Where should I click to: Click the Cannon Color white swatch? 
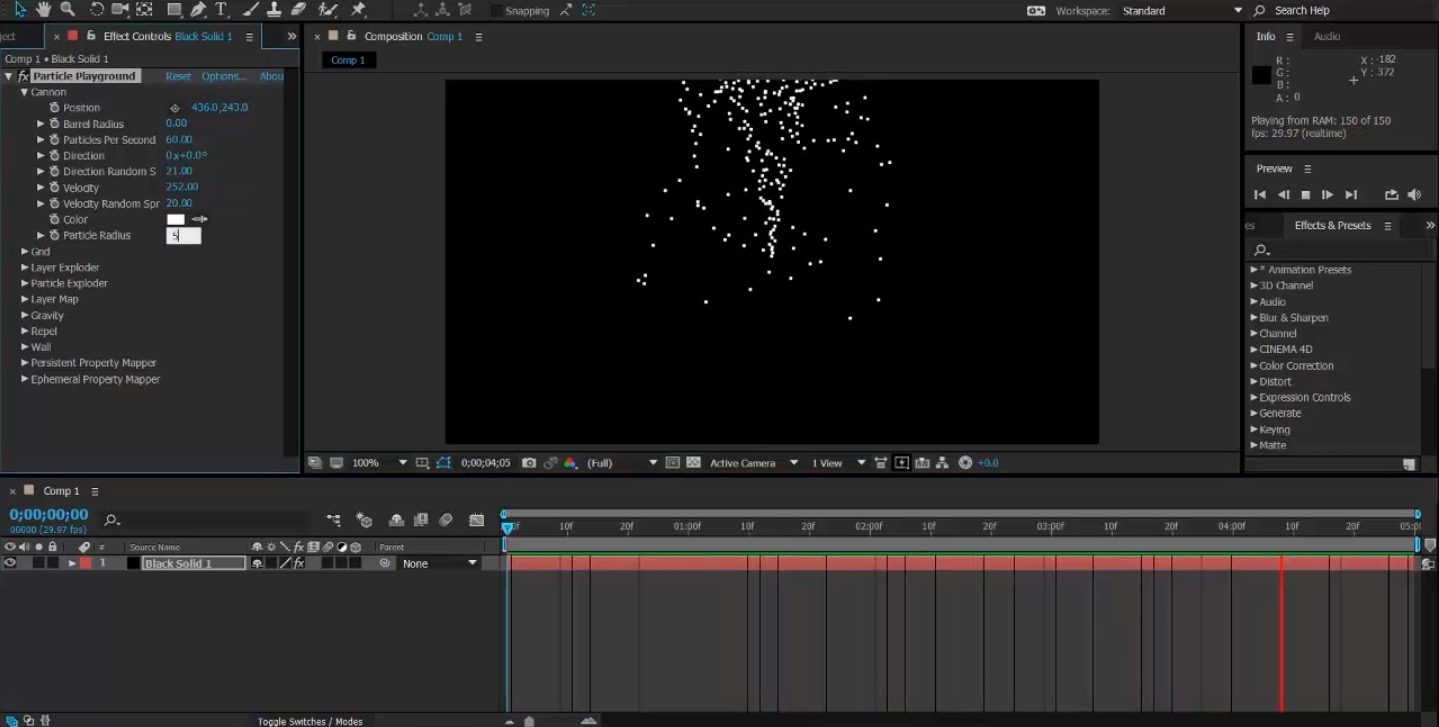176,220
